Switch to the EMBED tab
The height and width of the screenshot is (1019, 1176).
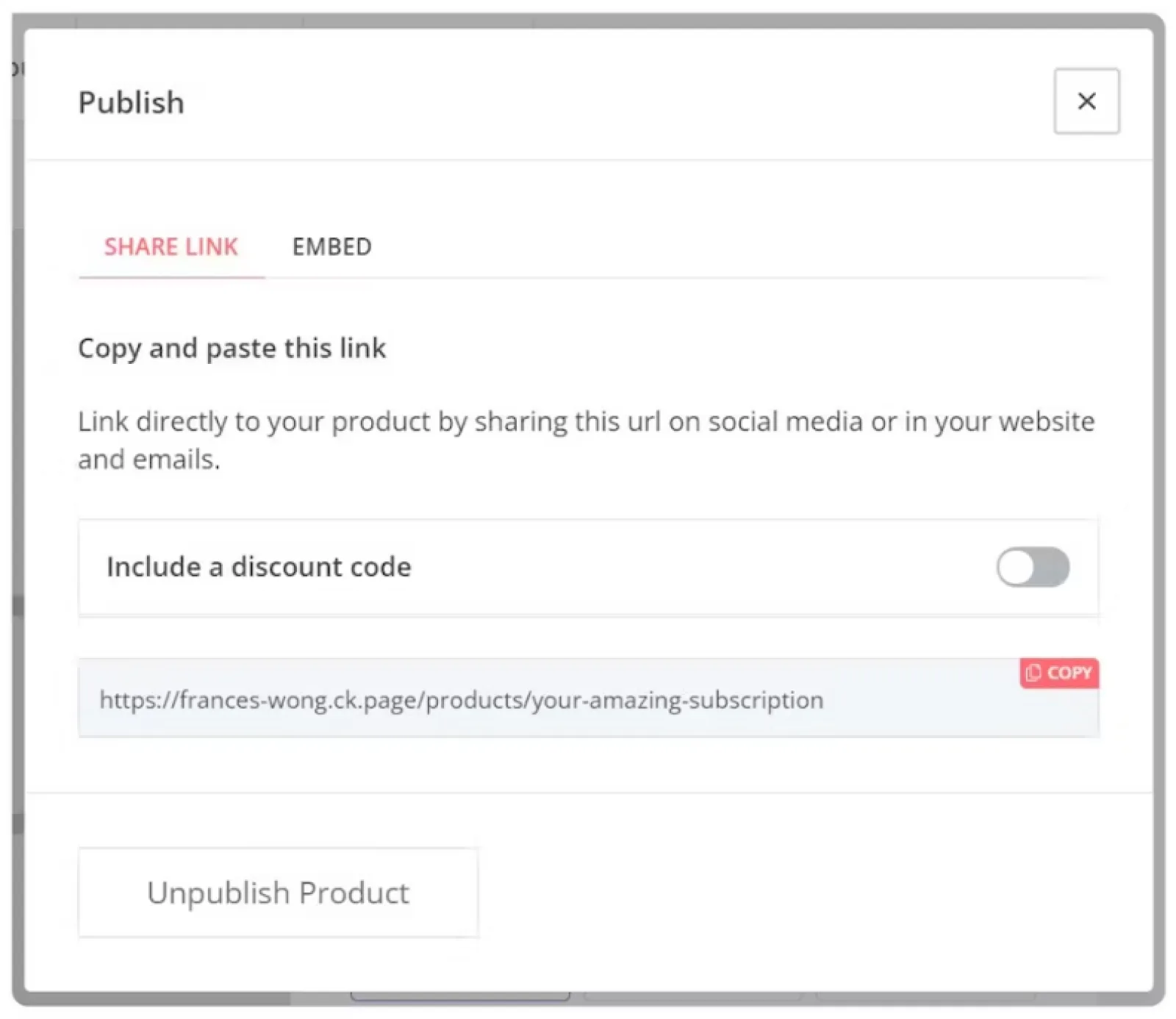331,247
